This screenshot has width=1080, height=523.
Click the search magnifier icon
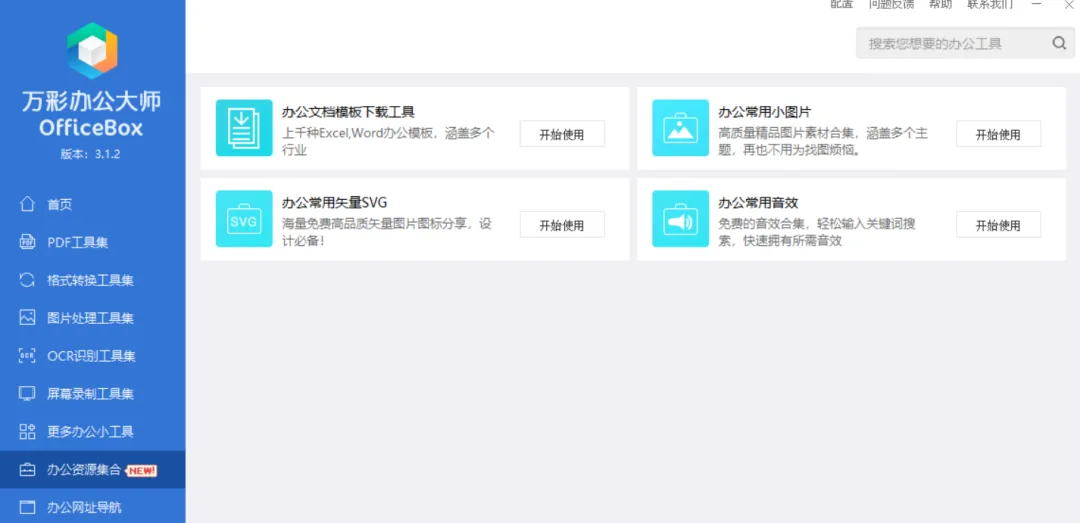click(x=1059, y=43)
